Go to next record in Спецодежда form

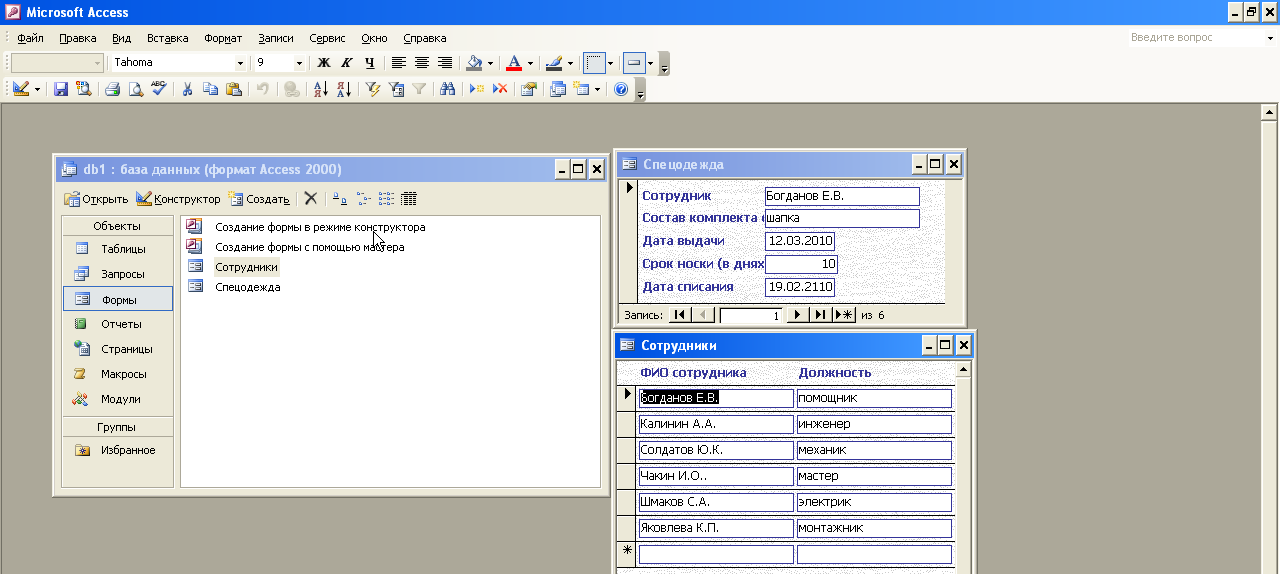point(797,315)
